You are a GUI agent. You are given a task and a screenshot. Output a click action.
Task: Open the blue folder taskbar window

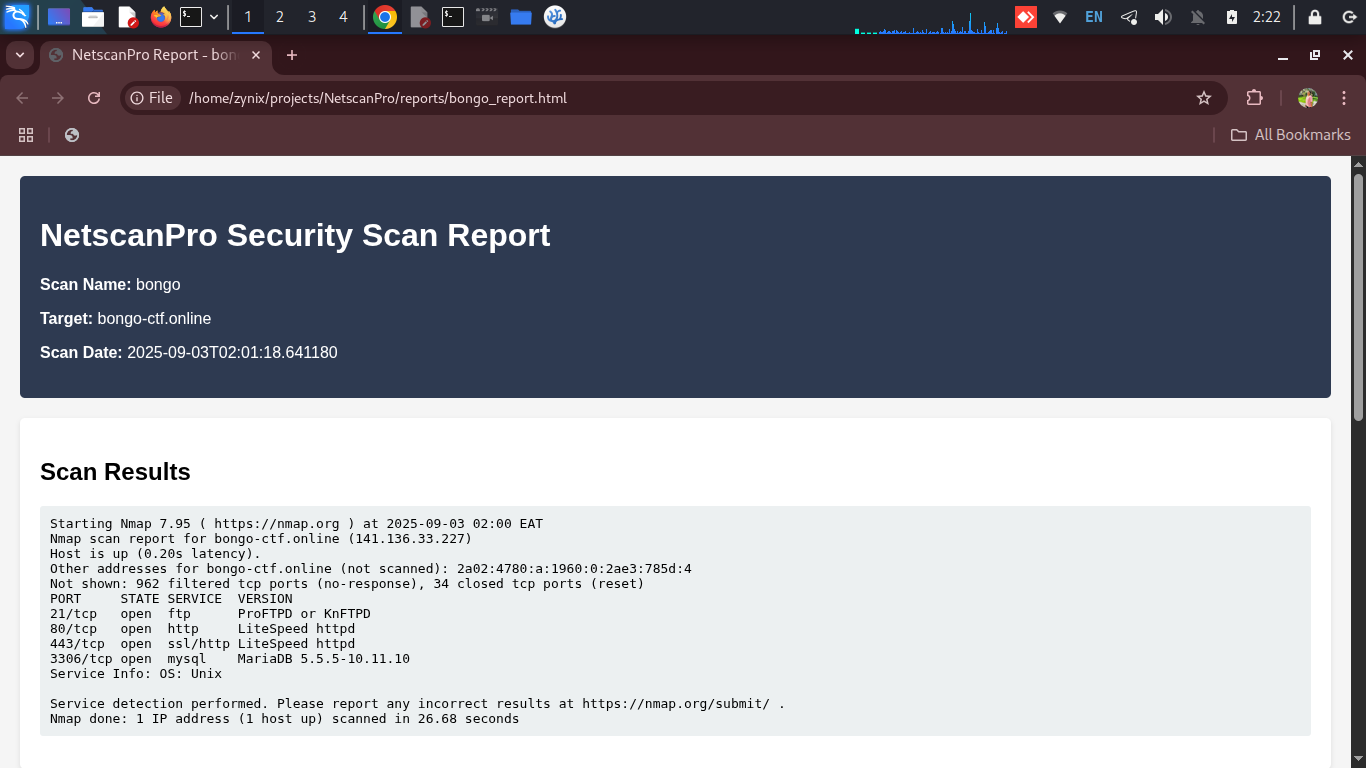point(521,17)
